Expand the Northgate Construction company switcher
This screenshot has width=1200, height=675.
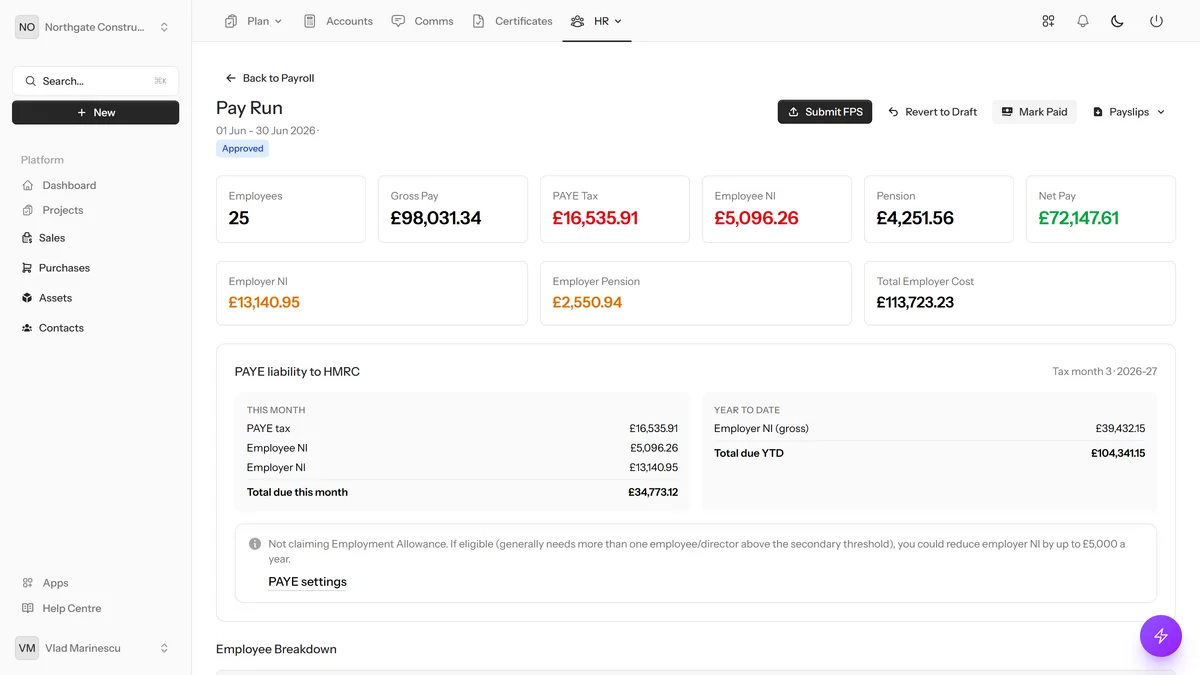[164, 27]
